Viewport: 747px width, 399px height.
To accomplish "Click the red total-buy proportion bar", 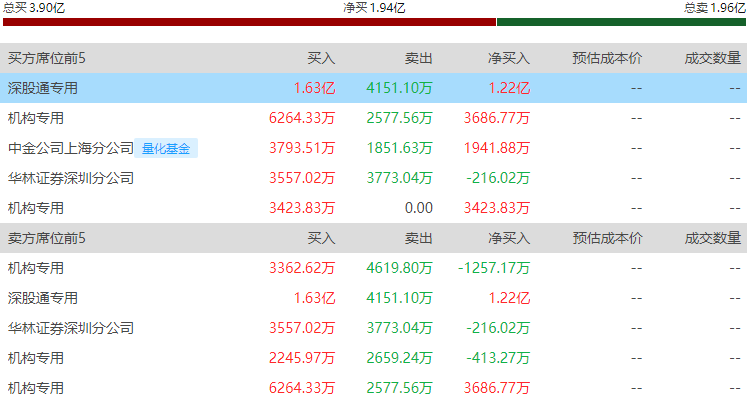I will (x=249, y=22).
